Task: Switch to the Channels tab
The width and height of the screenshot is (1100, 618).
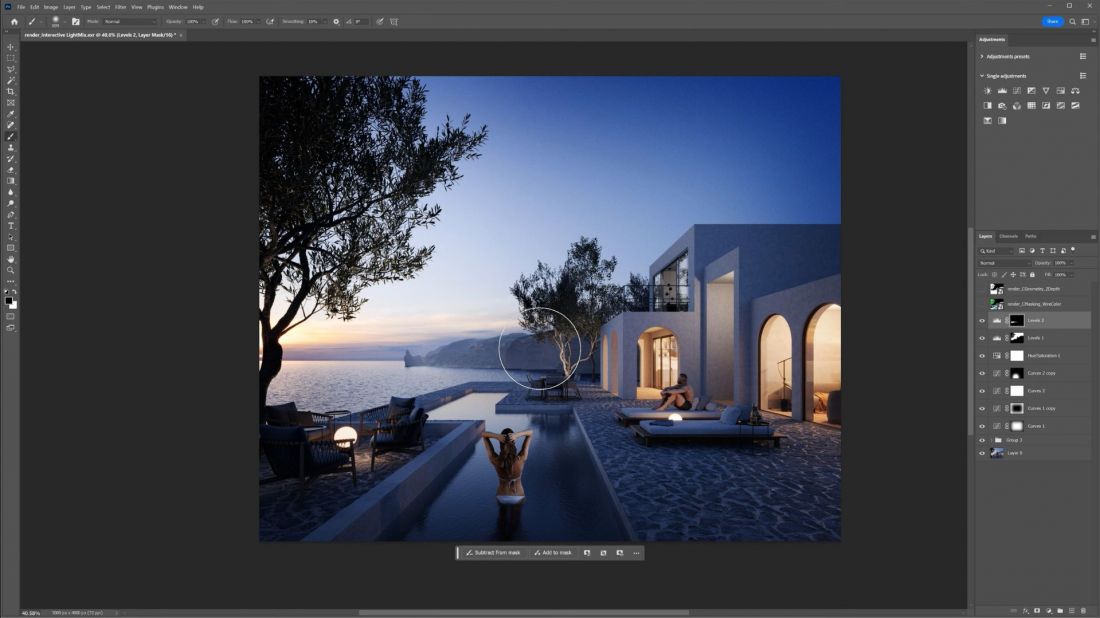Action: (1008, 236)
